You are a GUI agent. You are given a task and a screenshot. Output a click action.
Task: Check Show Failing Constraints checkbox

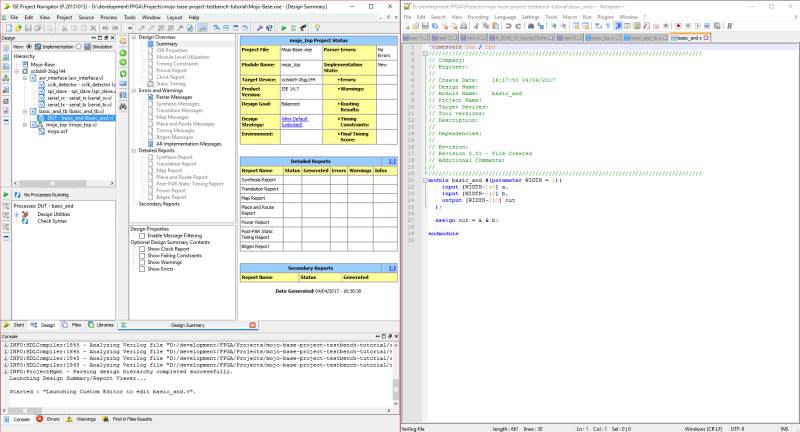(x=142, y=256)
